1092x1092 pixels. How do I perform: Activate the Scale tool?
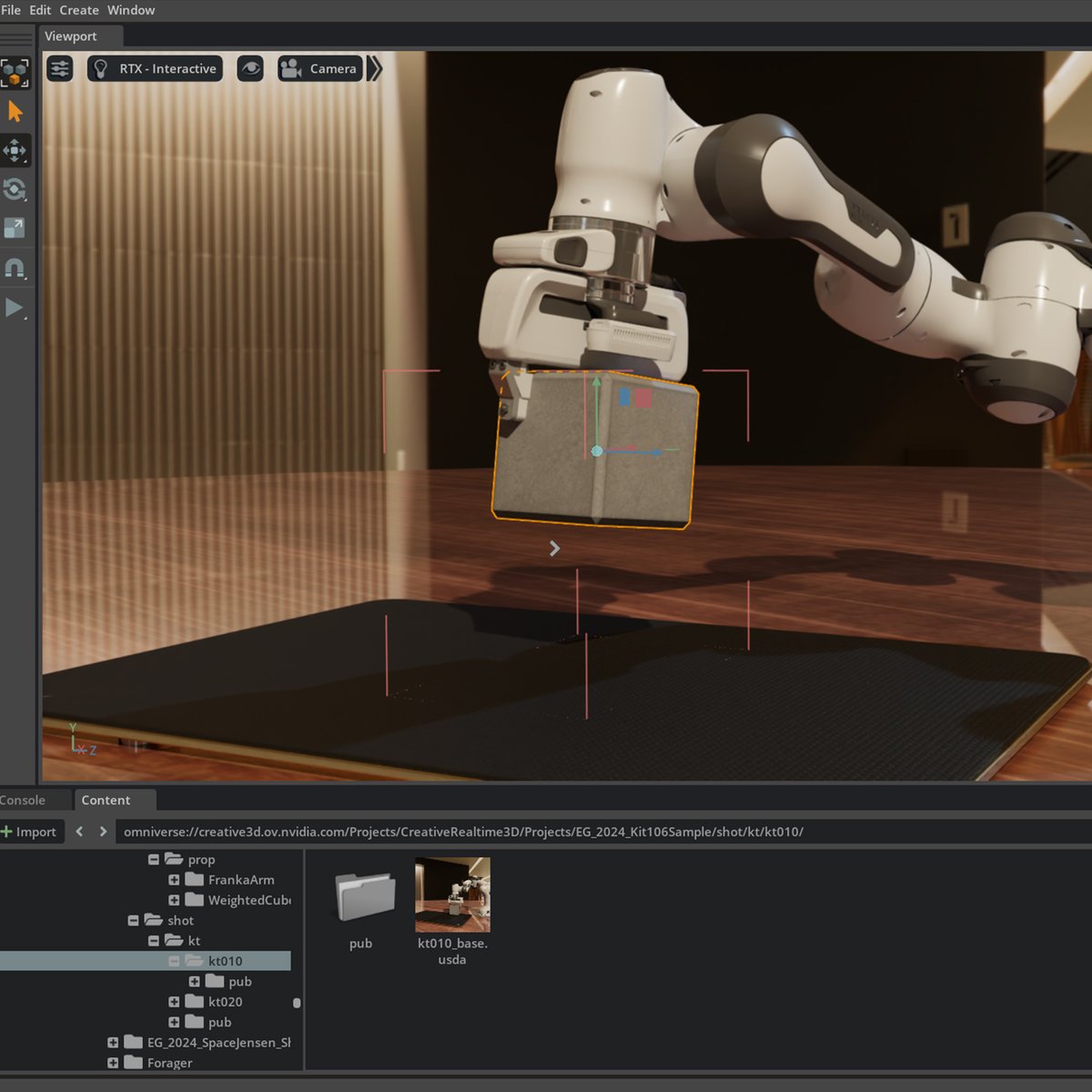coord(15,228)
